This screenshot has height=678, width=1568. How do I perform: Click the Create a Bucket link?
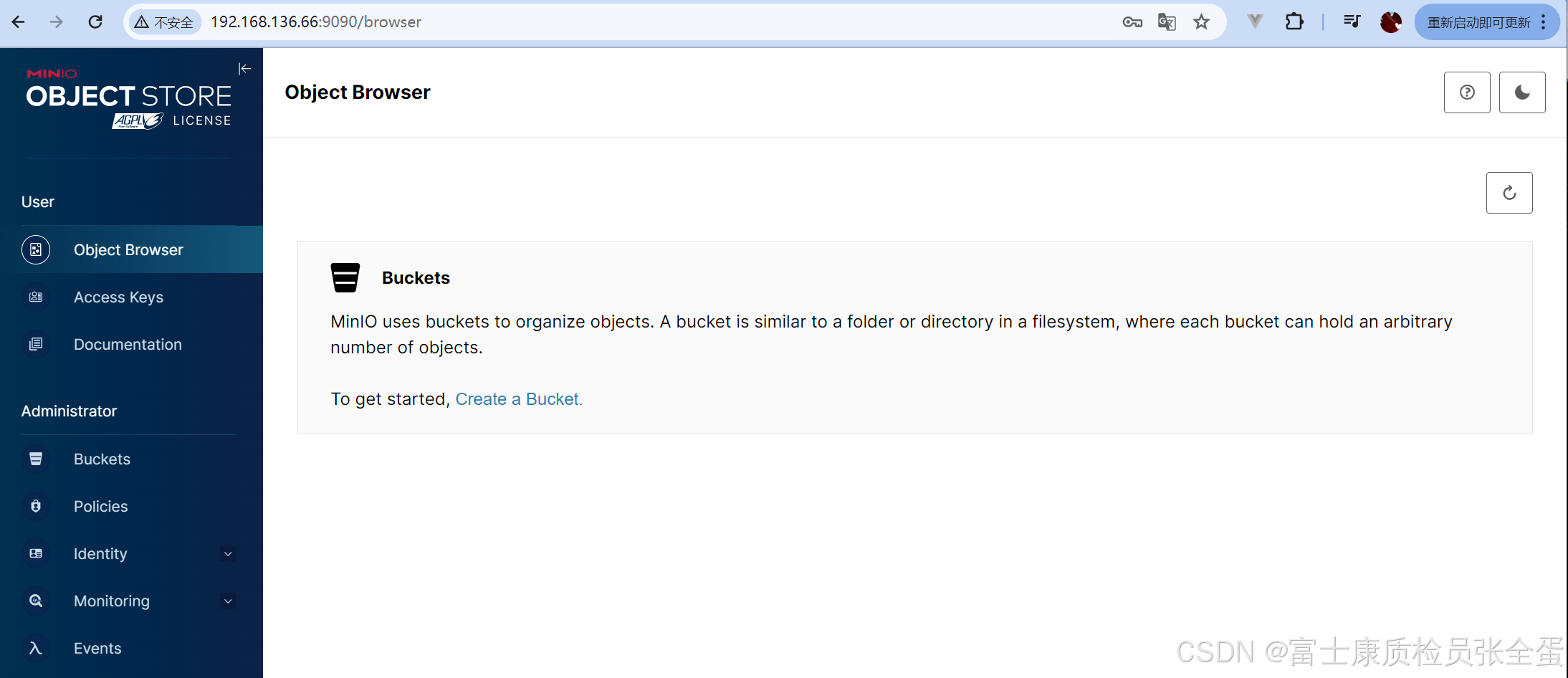(519, 399)
